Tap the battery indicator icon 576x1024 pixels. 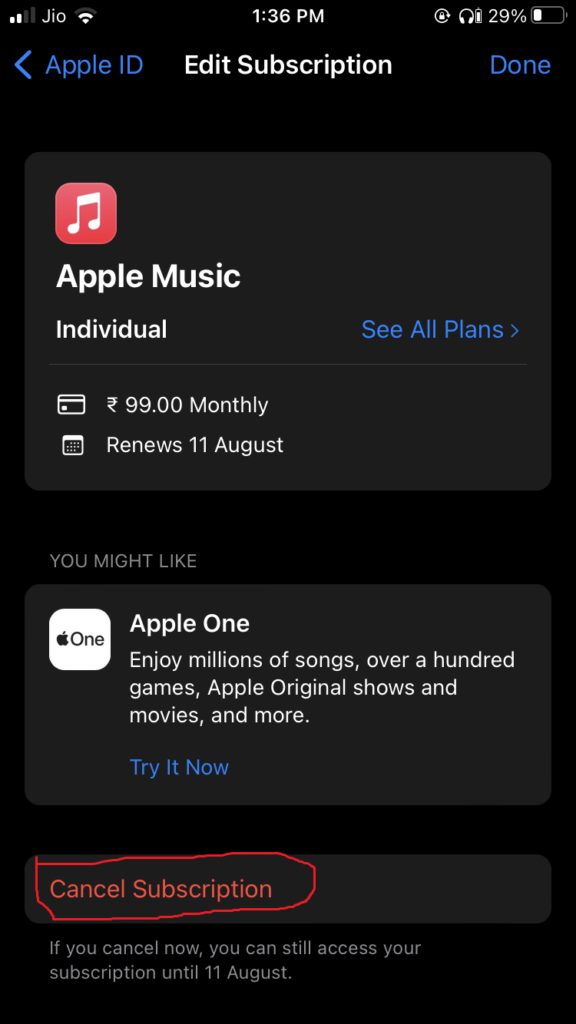(x=547, y=16)
